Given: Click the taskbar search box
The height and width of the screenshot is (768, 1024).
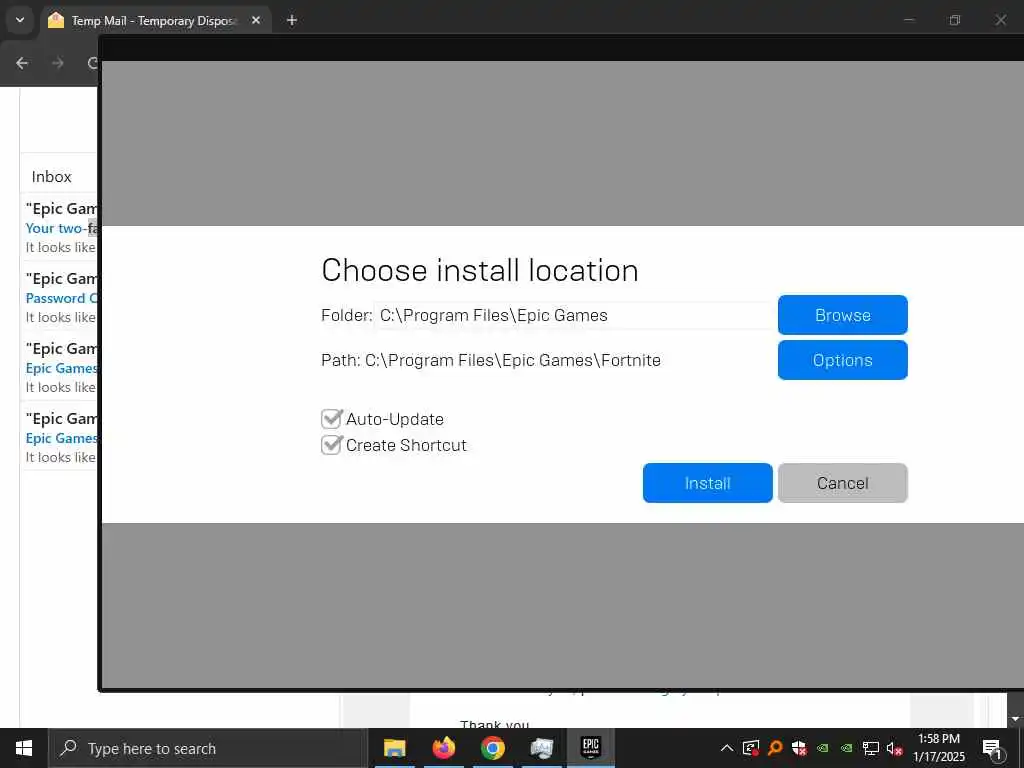Looking at the screenshot, I should point(208,748).
